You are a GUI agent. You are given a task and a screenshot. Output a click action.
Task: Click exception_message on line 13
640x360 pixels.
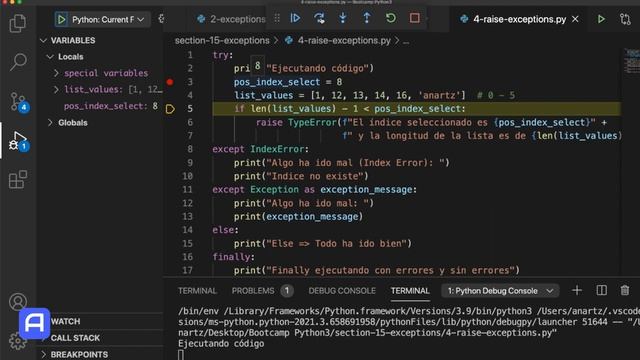tap(312, 217)
